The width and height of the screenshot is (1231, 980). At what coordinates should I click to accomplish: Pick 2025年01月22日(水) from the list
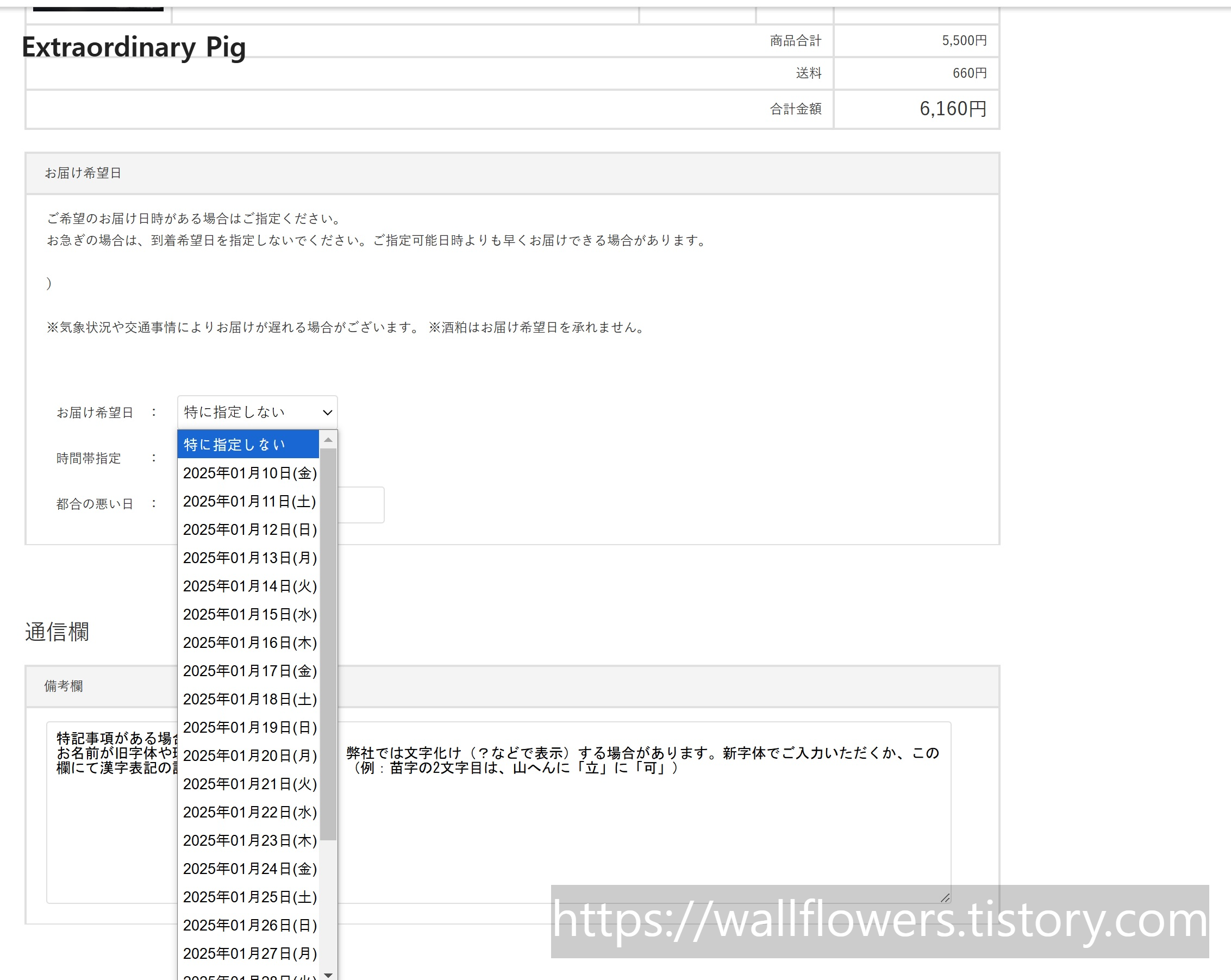click(x=249, y=812)
